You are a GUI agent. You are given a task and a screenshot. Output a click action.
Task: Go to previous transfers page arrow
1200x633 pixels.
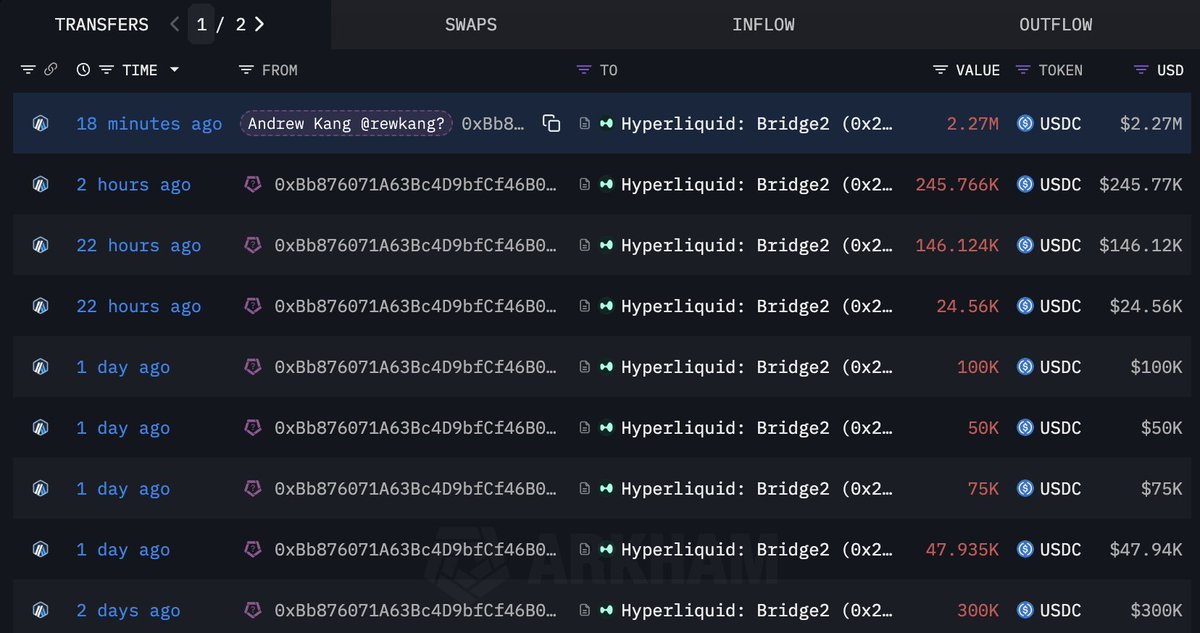(175, 24)
